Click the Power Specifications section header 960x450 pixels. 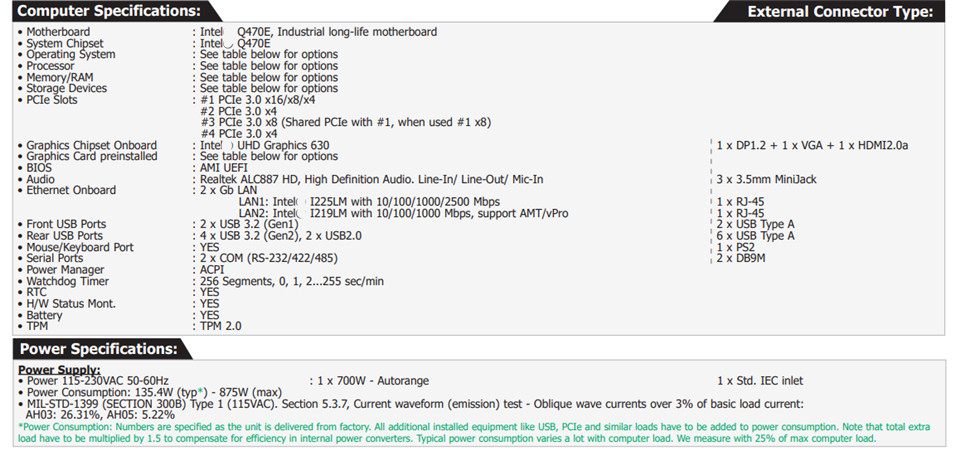[x=98, y=349]
